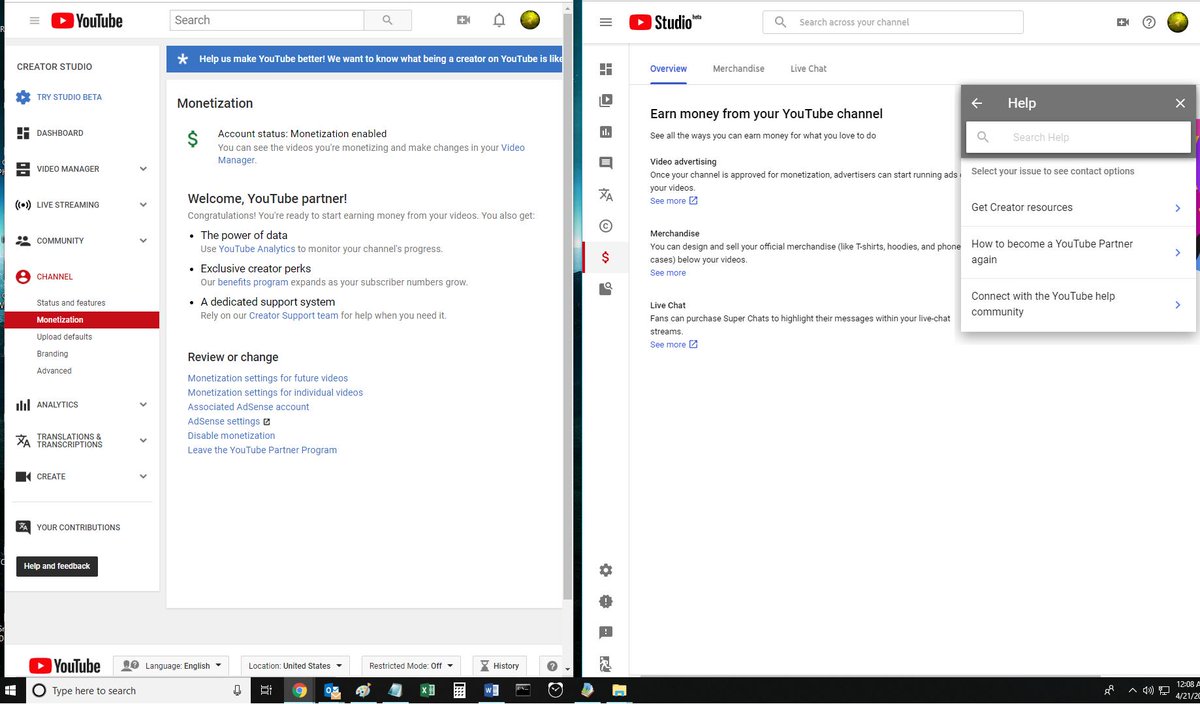1200x704 pixels.
Task: Click Try Studio Beta
Action: pos(59,97)
